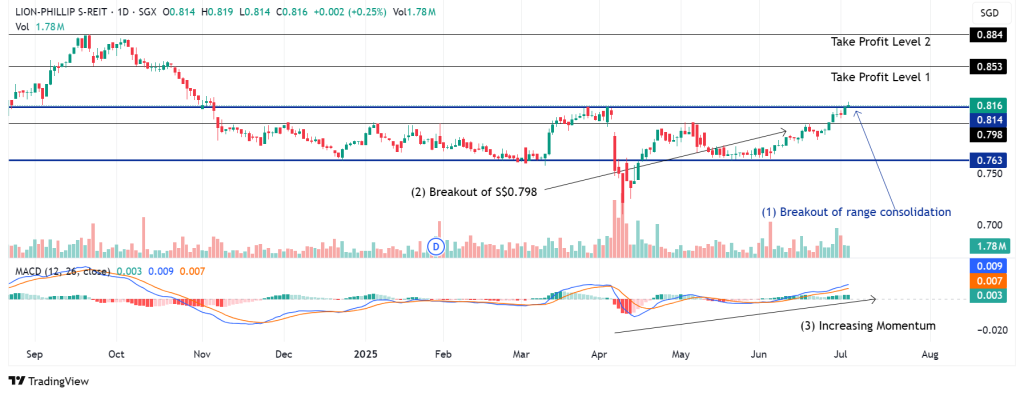The width and height of the screenshot is (1024, 396).
Task: Click the dividend 'D' marker icon
Action: 435,246
